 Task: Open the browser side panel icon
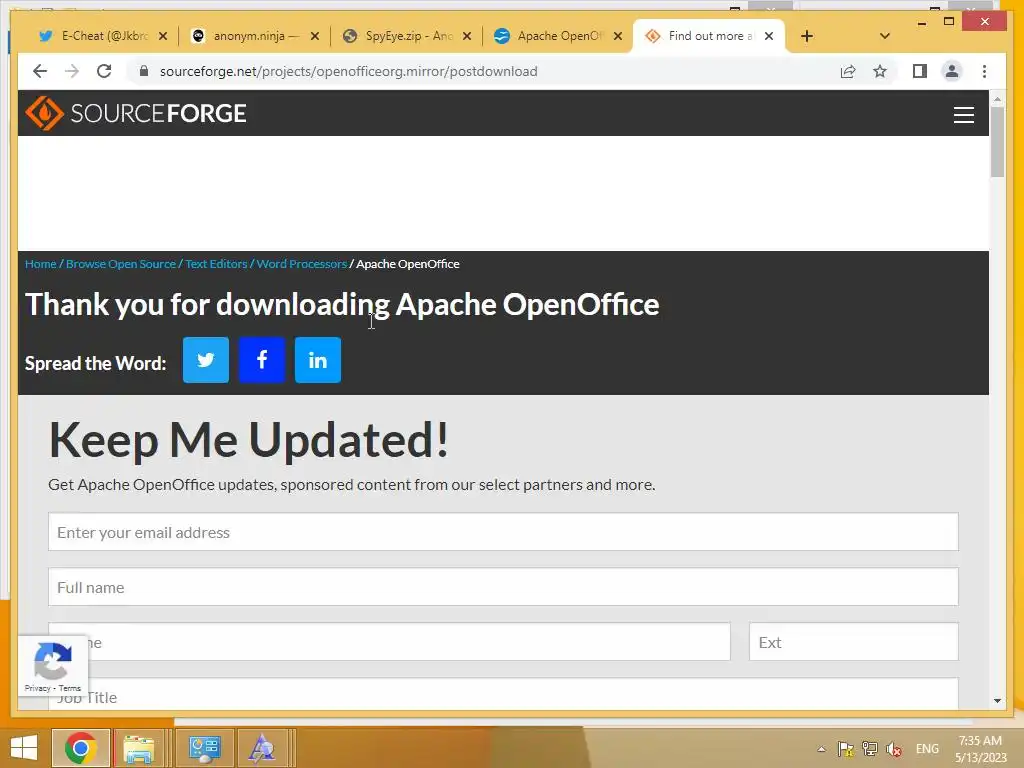[x=920, y=71]
